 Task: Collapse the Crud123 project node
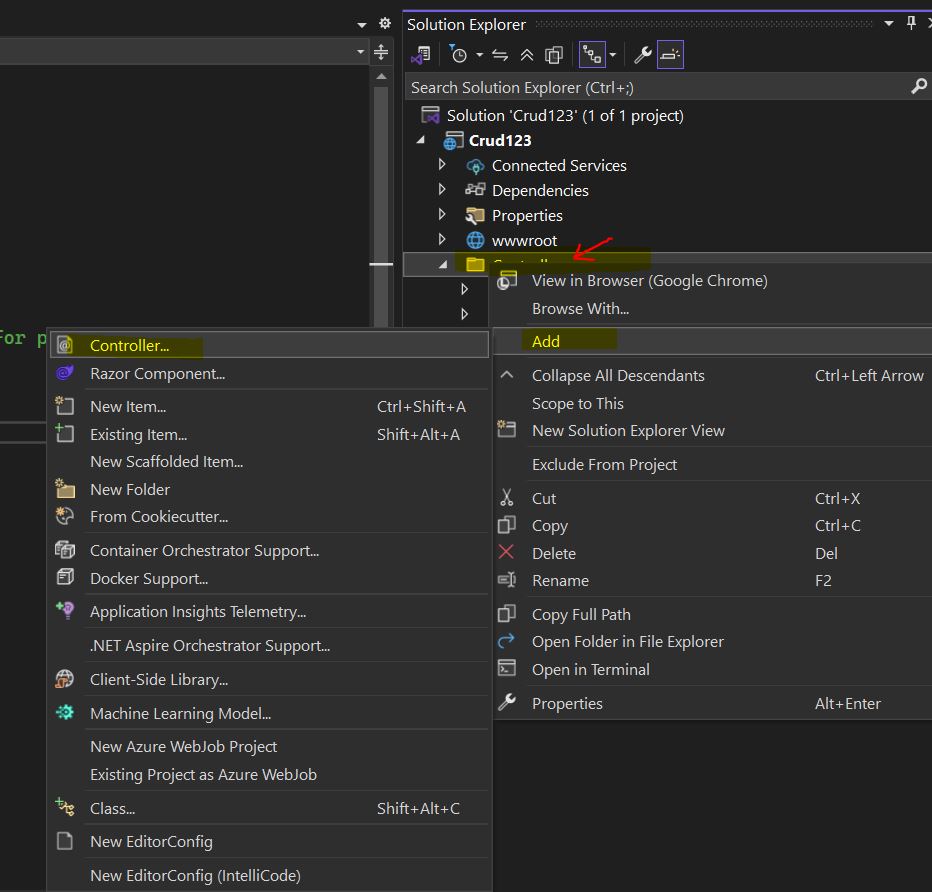coord(421,140)
